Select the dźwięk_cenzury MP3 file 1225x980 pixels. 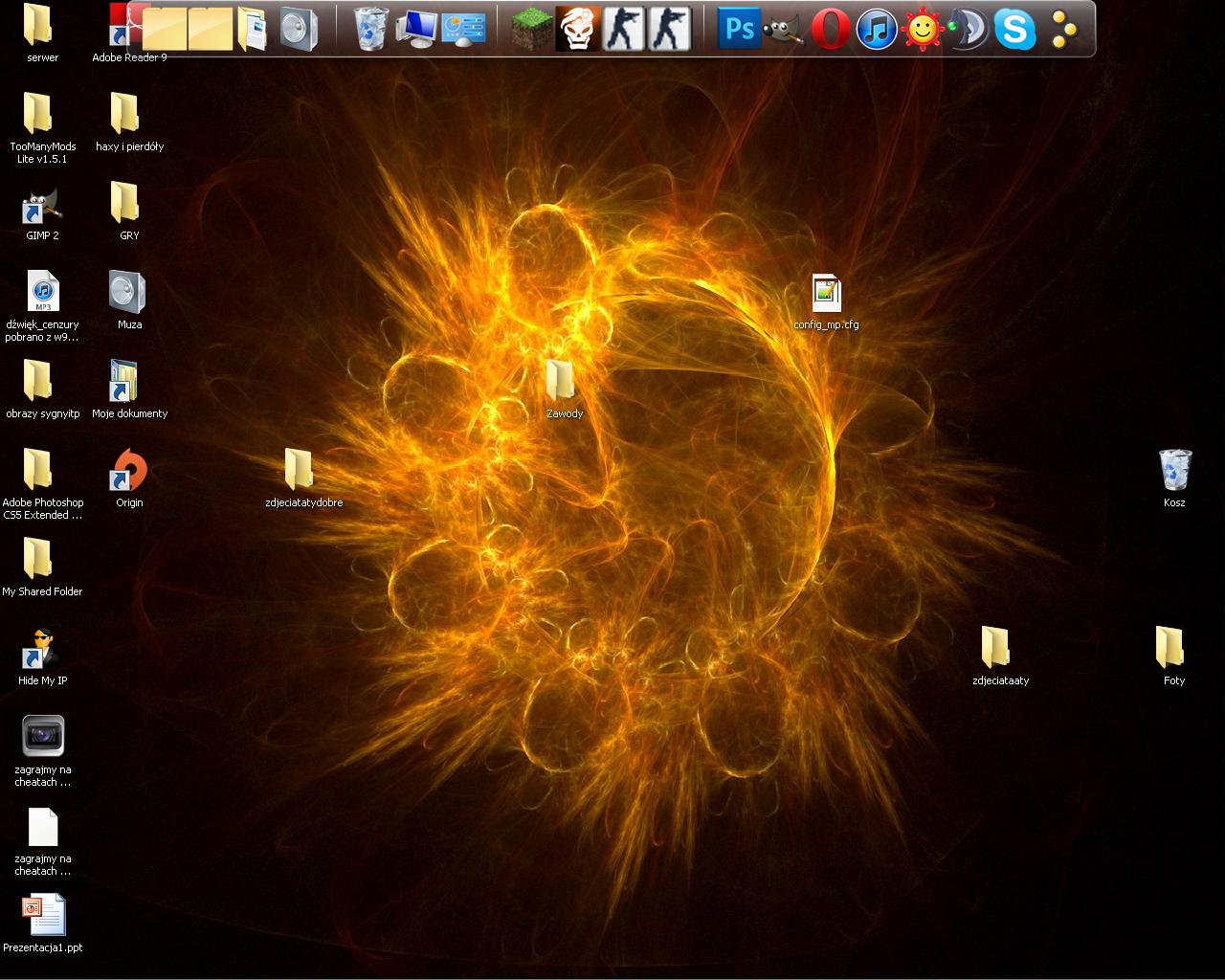pyautogui.click(x=42, y=306)
